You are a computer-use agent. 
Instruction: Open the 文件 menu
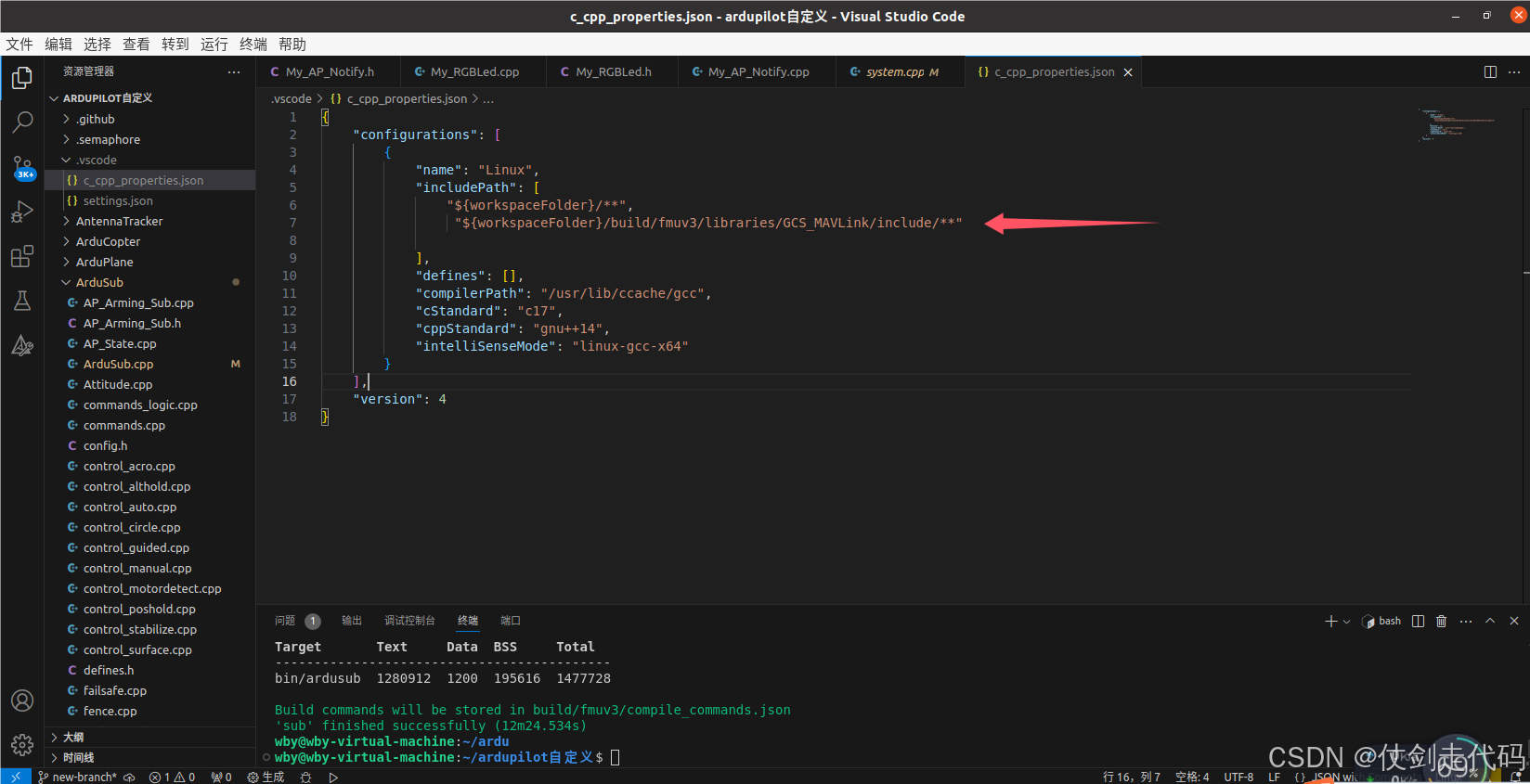(x=19, y=45)
